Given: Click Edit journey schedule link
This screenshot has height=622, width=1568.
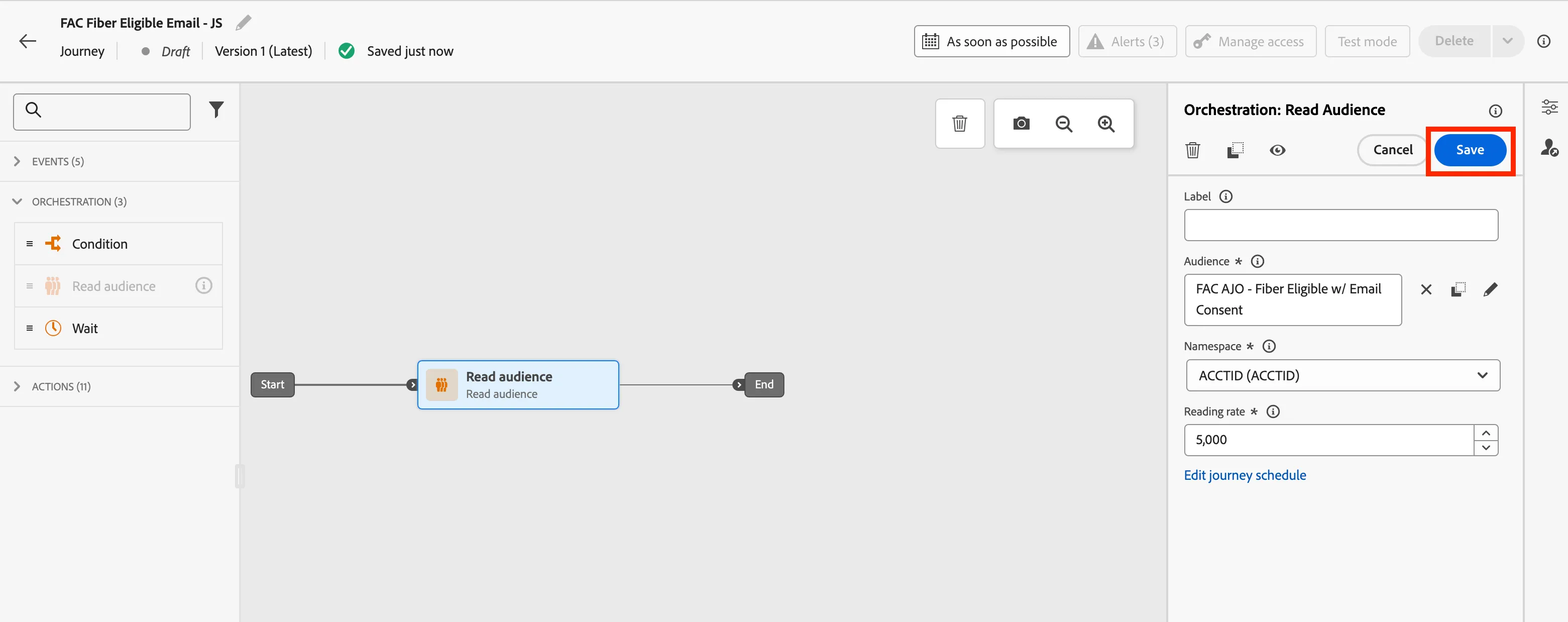Looking at the screenshot, I should pos(1244,475).
